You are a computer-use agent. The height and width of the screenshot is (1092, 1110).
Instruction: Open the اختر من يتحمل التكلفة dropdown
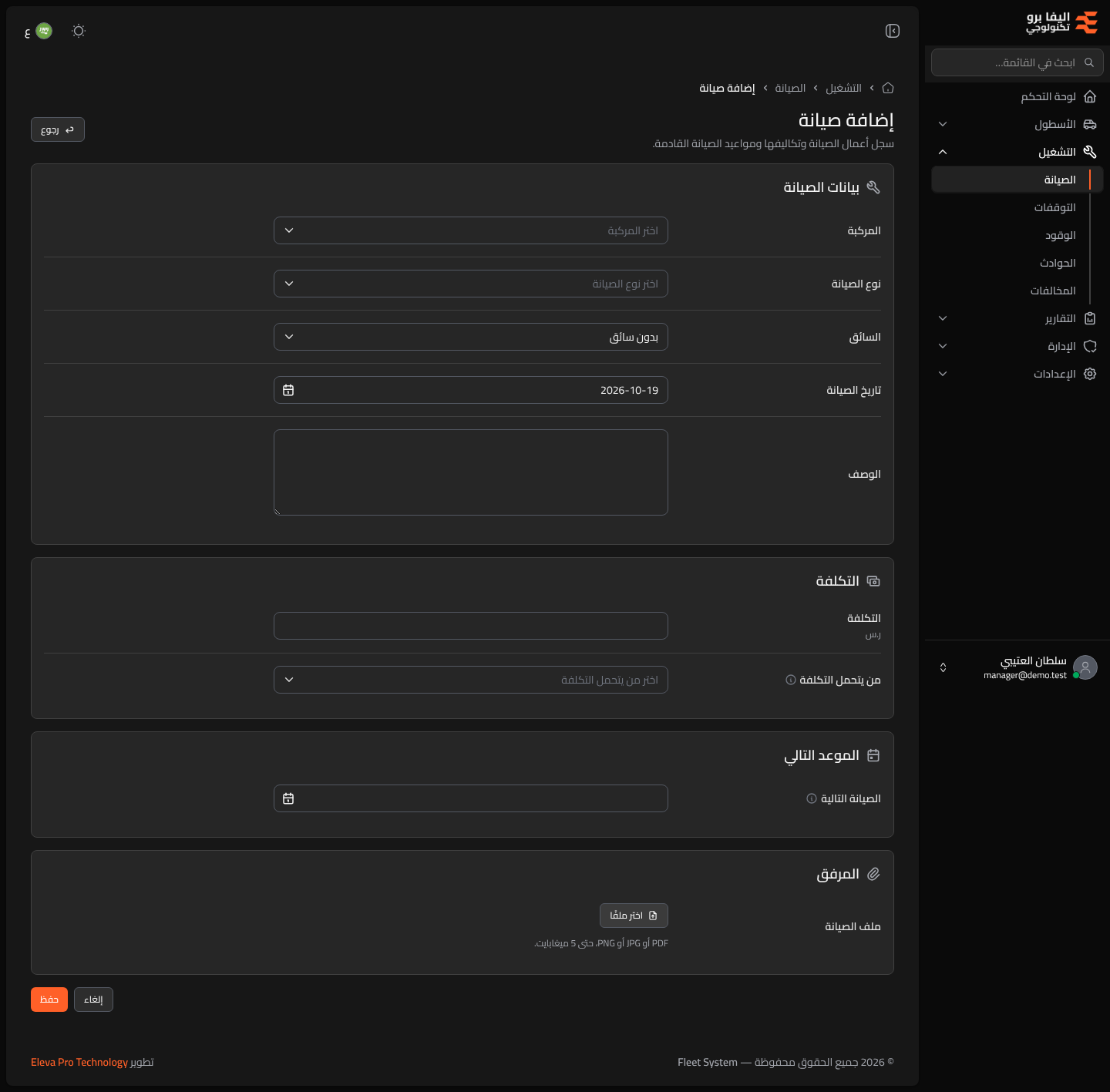click(x=471, y=680)
